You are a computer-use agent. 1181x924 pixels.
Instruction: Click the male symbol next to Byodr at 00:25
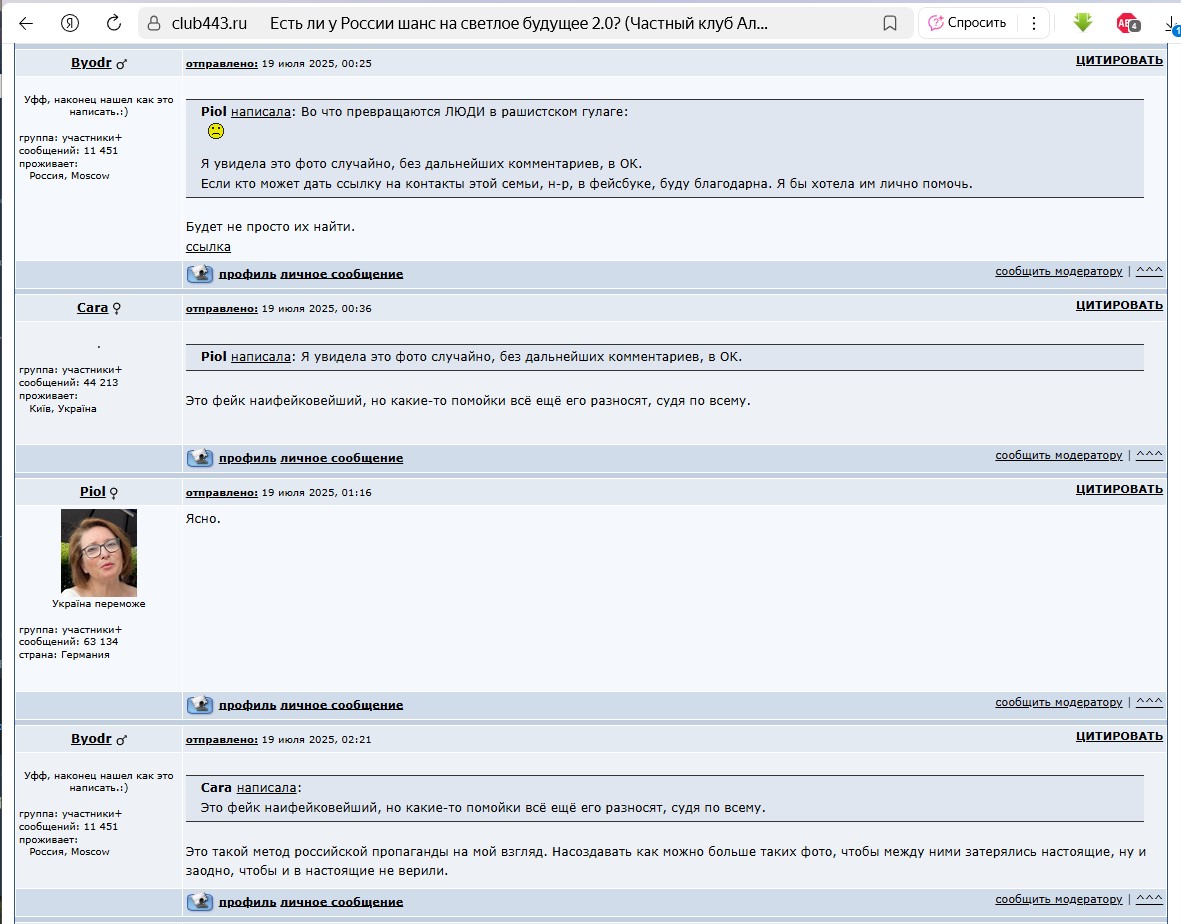pyautogui.click(x=121, y=64)
